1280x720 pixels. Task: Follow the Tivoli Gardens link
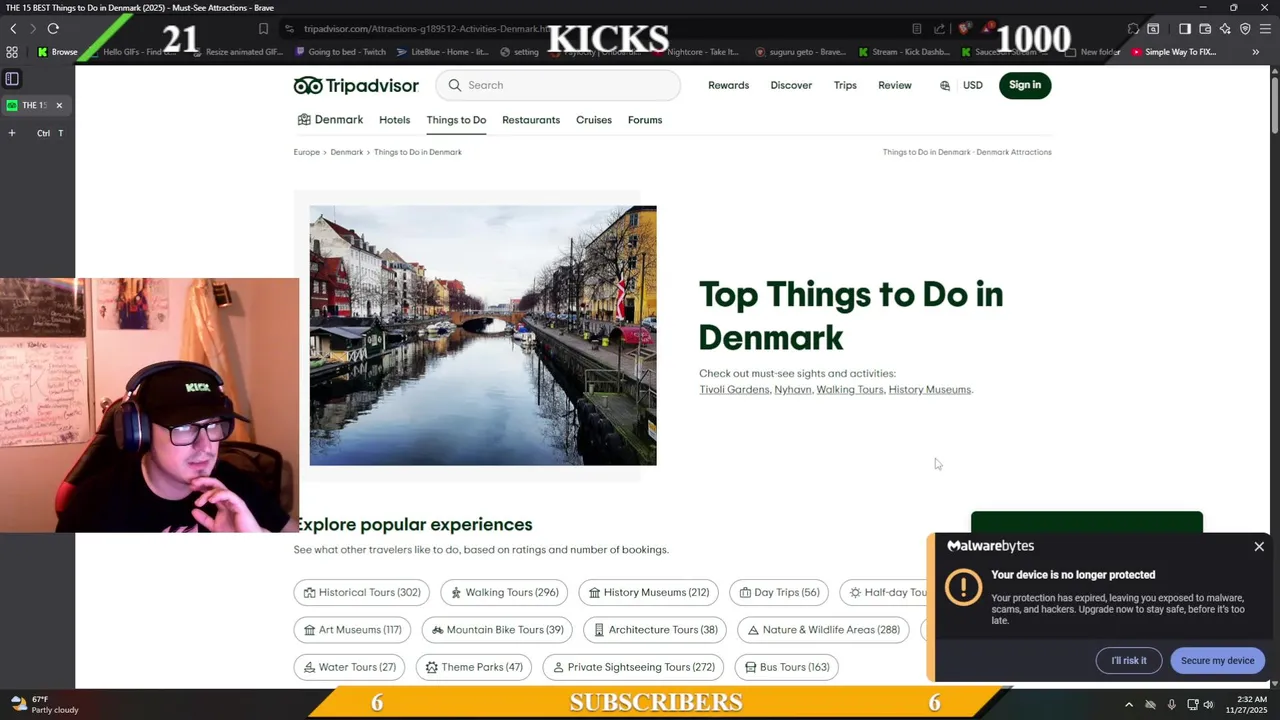734,390
